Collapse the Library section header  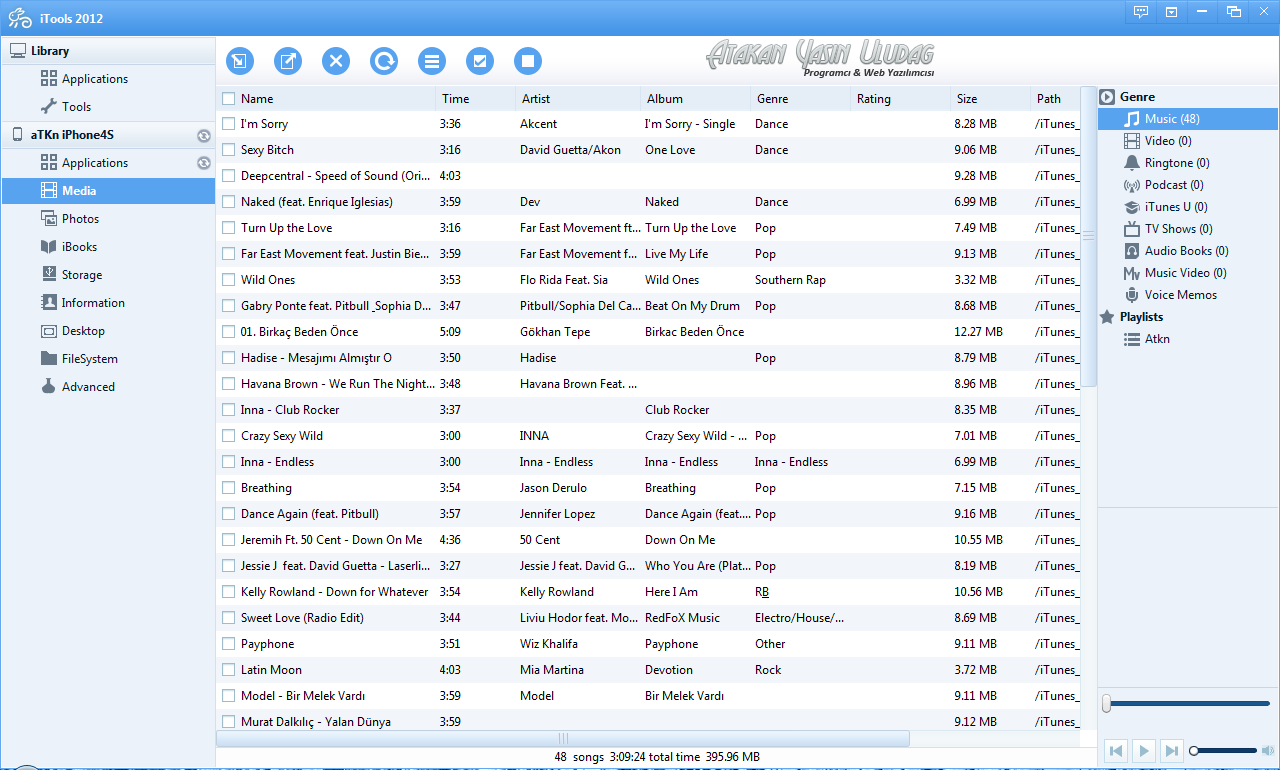click(x=108, y=51)
